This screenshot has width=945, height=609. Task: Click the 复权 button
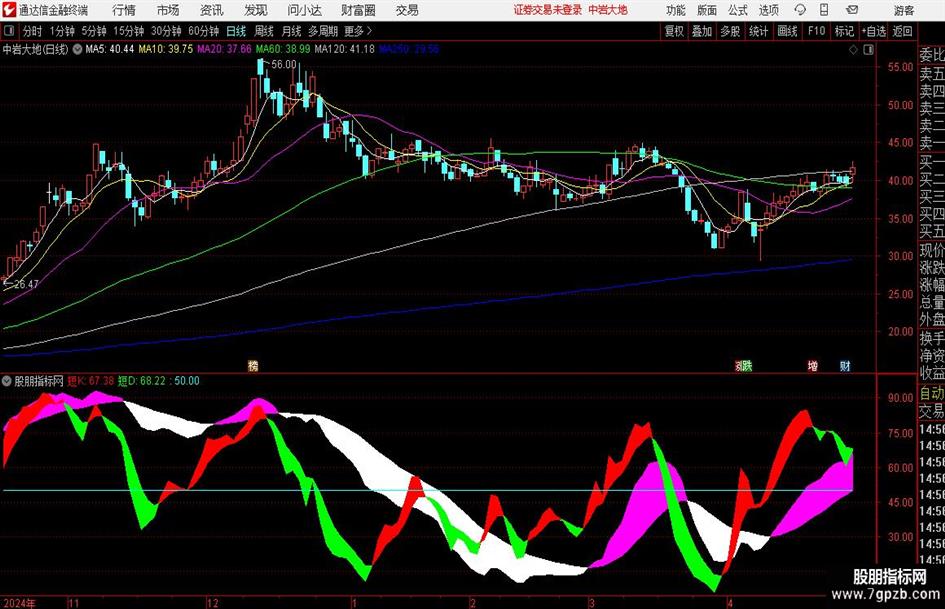pos(674,31)
